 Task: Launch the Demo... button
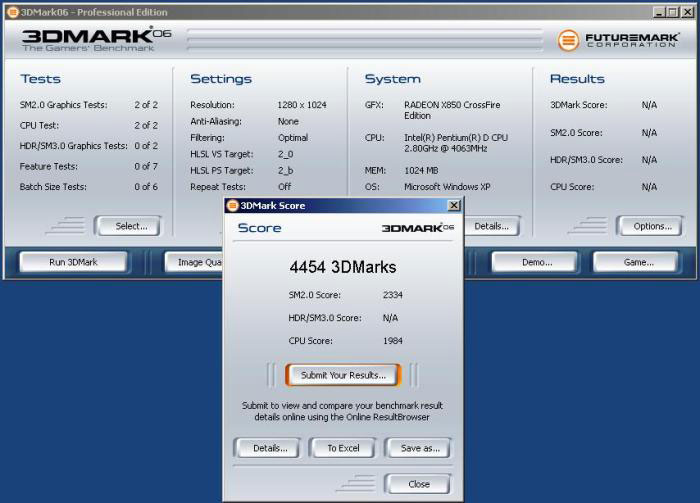click(x=535, y=262)
